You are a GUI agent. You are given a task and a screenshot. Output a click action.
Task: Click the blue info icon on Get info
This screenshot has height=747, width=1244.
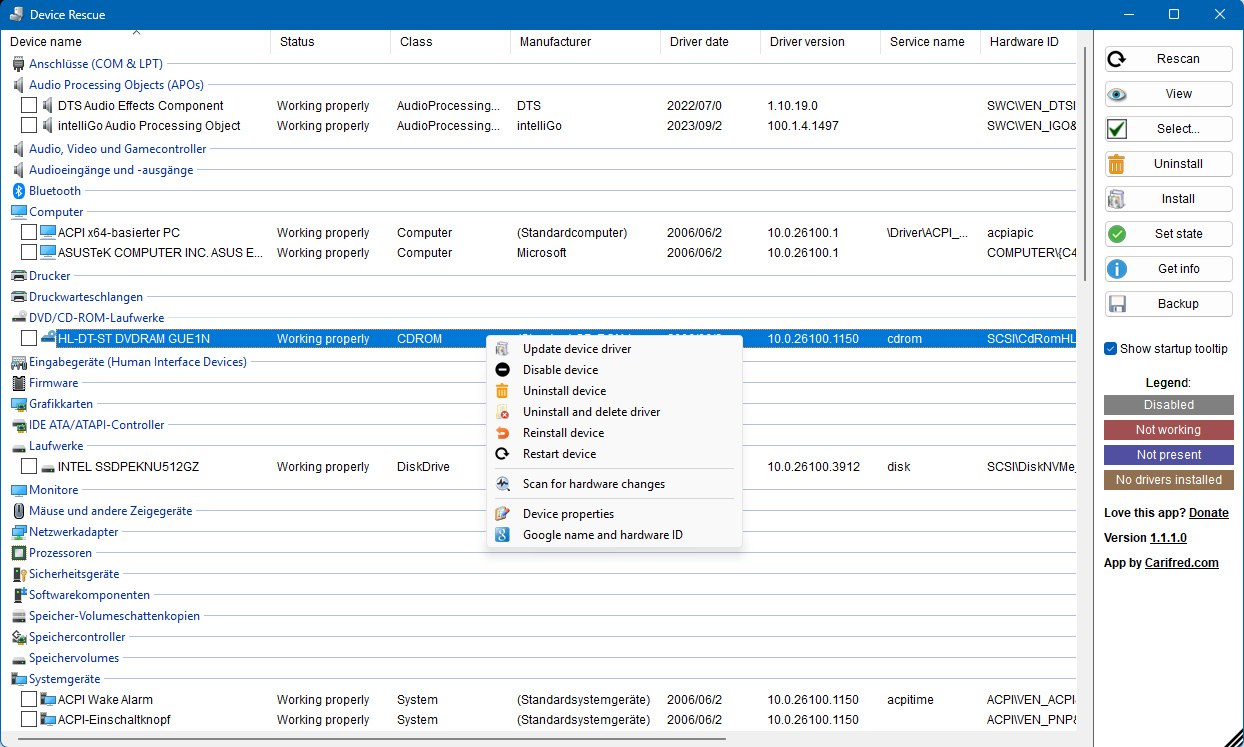[x=1117, y=269]
